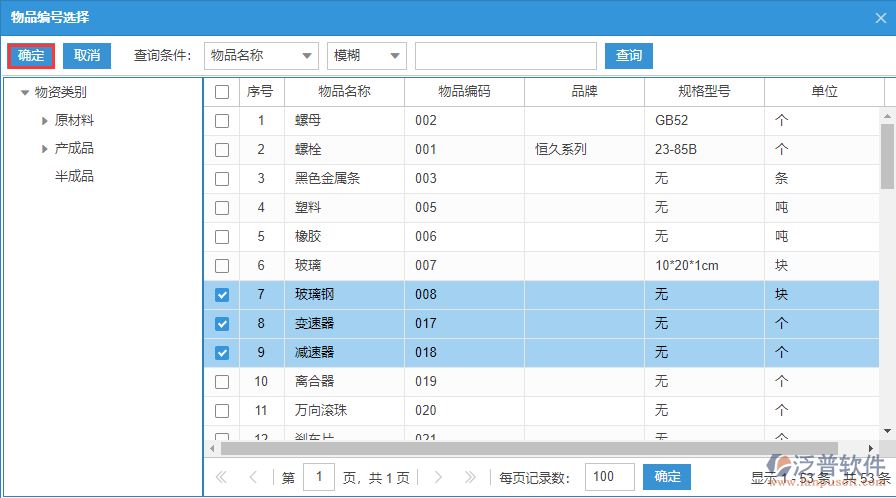Check the 塑料 row checkbox
Image resolution: width=896 pixels, height=498 pixels.
coord(222,208)
